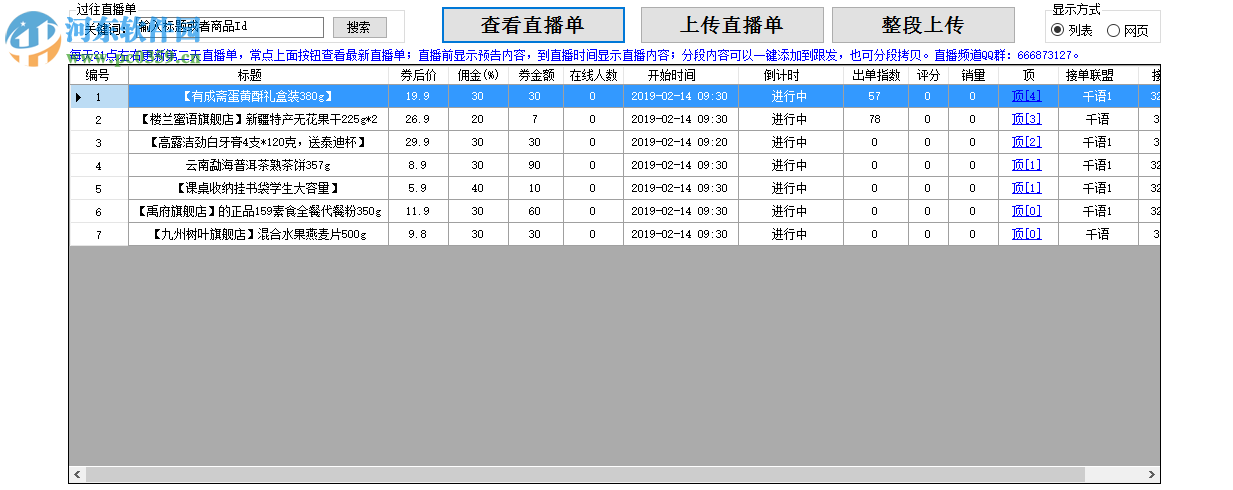The image size is (1233, 490).
Task: Click the 顶[3] link in row 2
Action: click(x=1026, y=119)
